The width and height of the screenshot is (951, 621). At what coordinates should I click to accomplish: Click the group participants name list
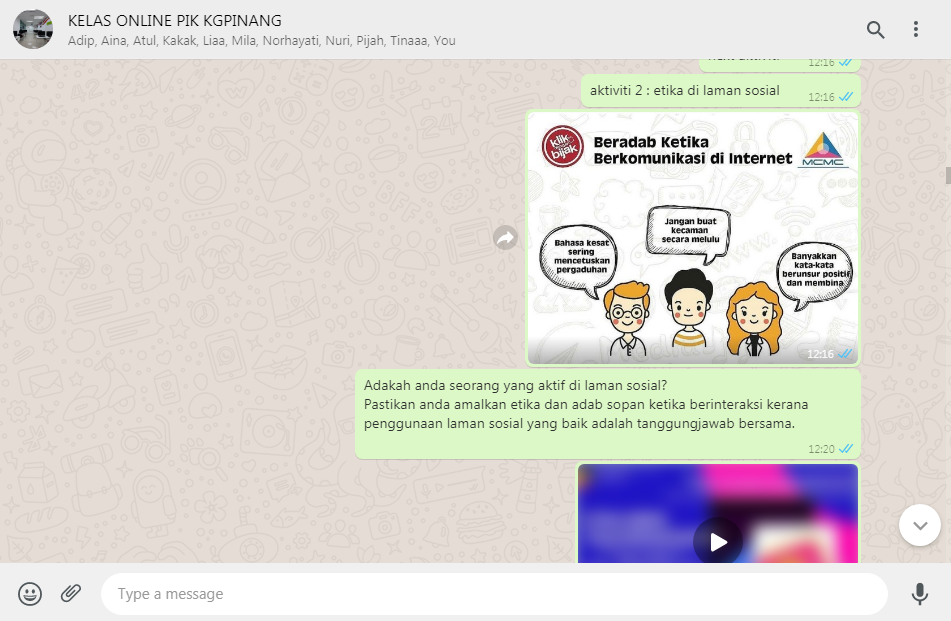(x=262, y=41)
